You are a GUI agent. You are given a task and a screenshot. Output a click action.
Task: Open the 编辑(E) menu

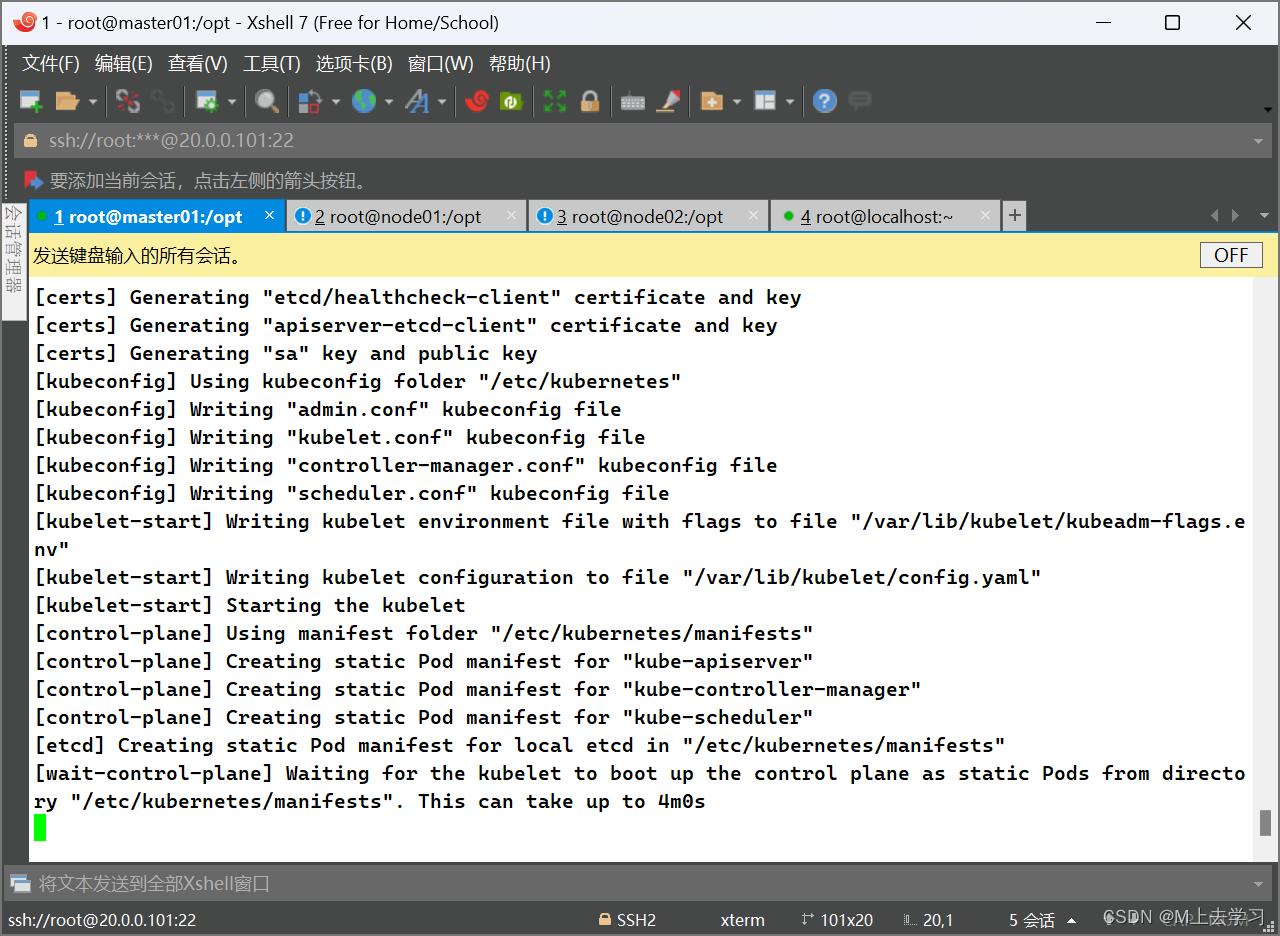point(124,64)
